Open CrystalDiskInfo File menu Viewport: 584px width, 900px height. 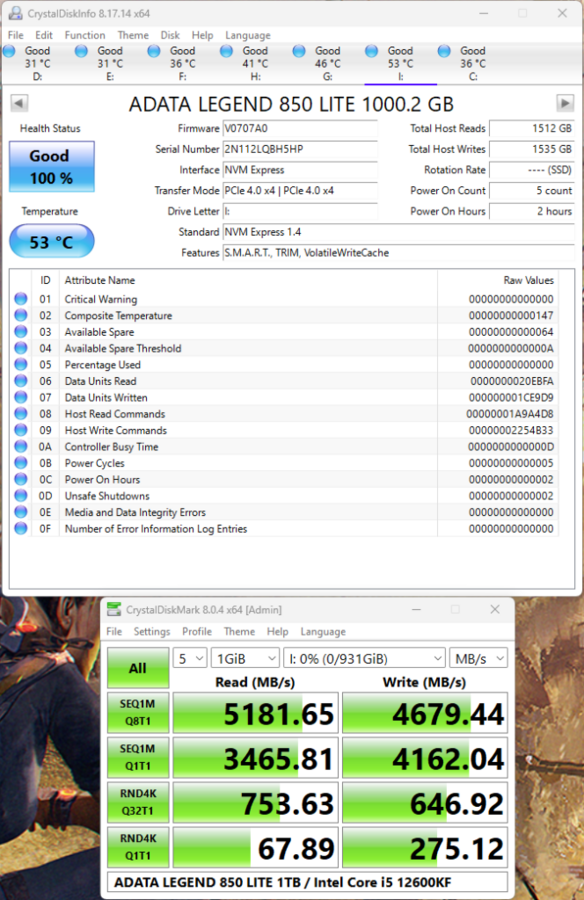16,35
